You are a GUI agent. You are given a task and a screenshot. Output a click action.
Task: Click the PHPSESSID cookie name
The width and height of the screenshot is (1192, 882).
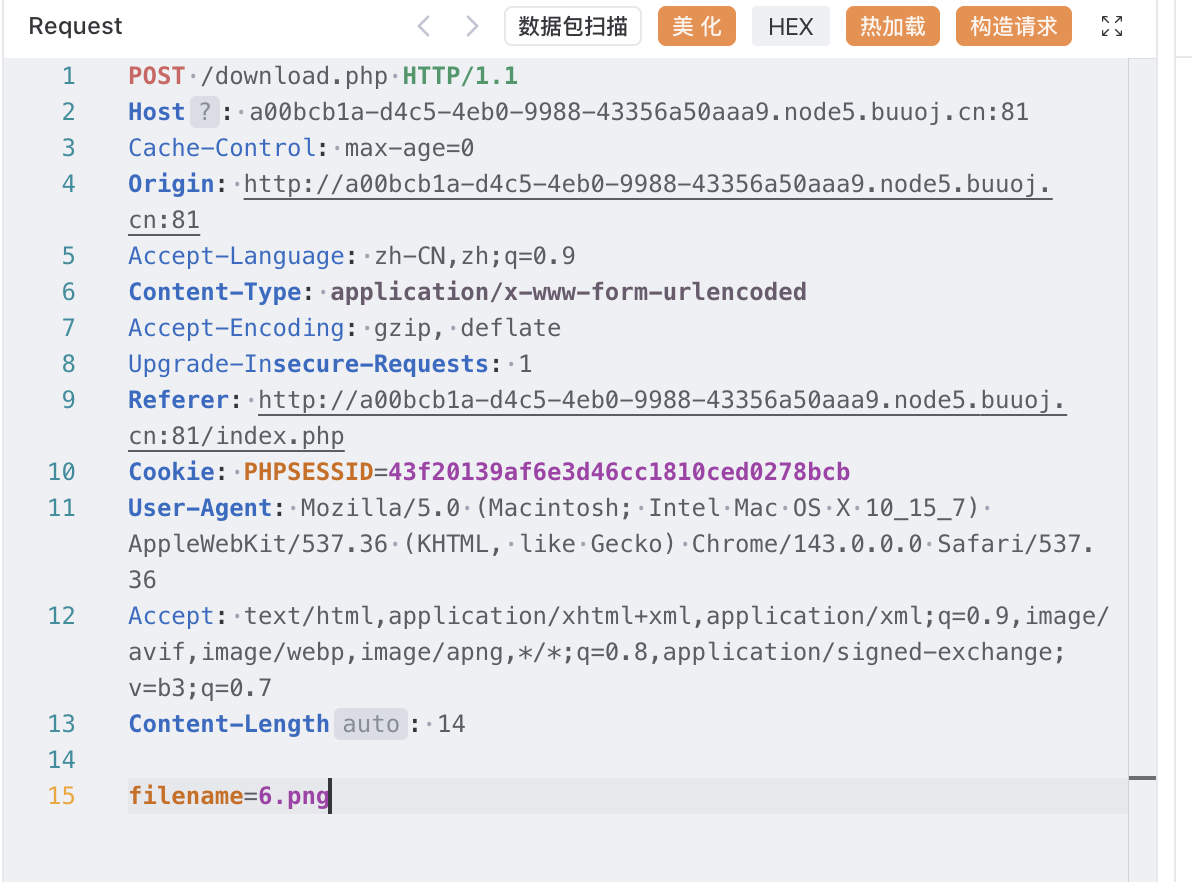(309, 472)
